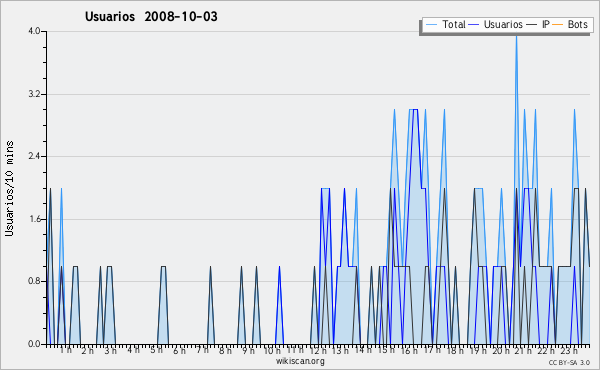The width and height of the screenshot is (600, 370).
Task: Click the y-axis value '3.2'
Action: [x=34, y=94]
